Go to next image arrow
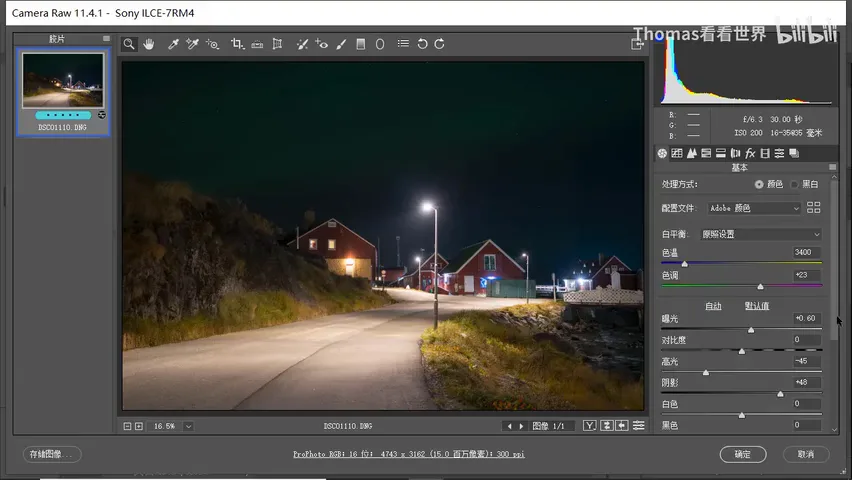 click(x=521, y=426)
